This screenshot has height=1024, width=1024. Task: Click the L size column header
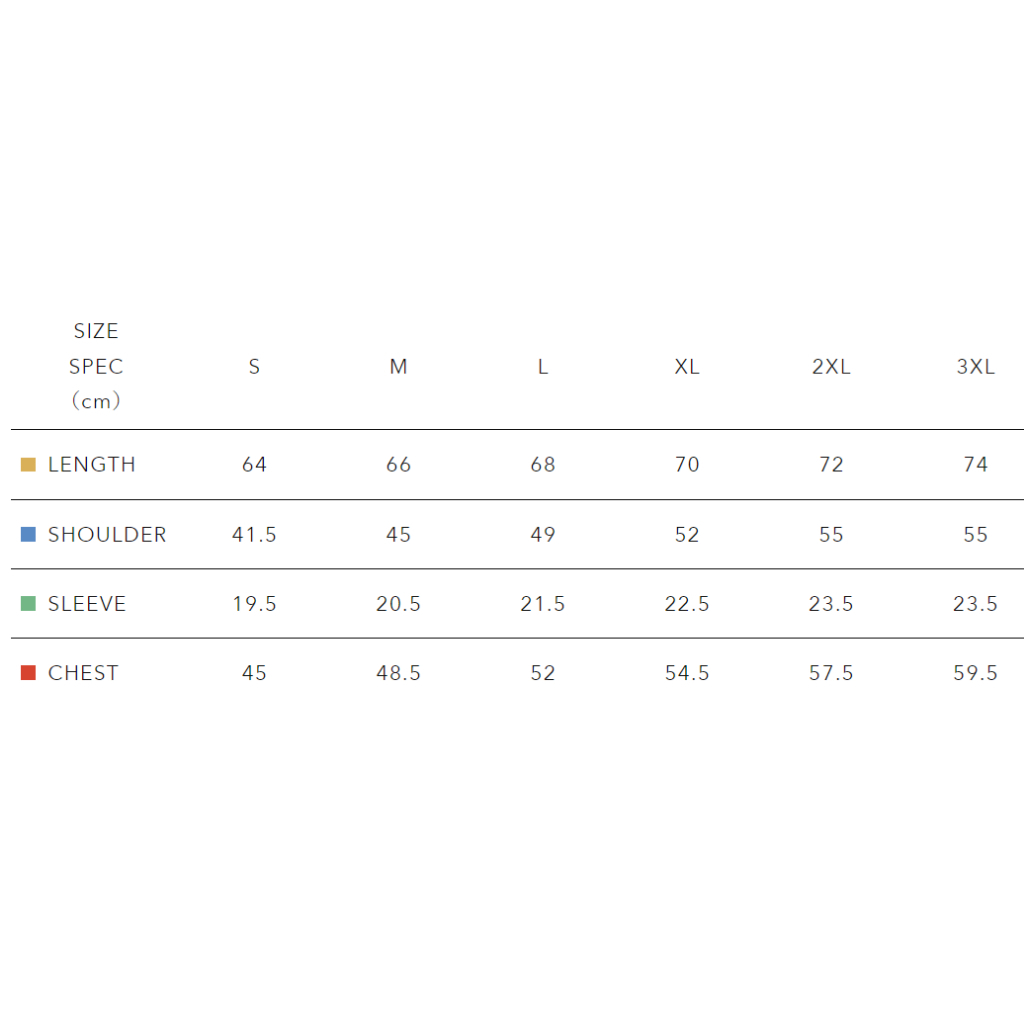(543, 367)
